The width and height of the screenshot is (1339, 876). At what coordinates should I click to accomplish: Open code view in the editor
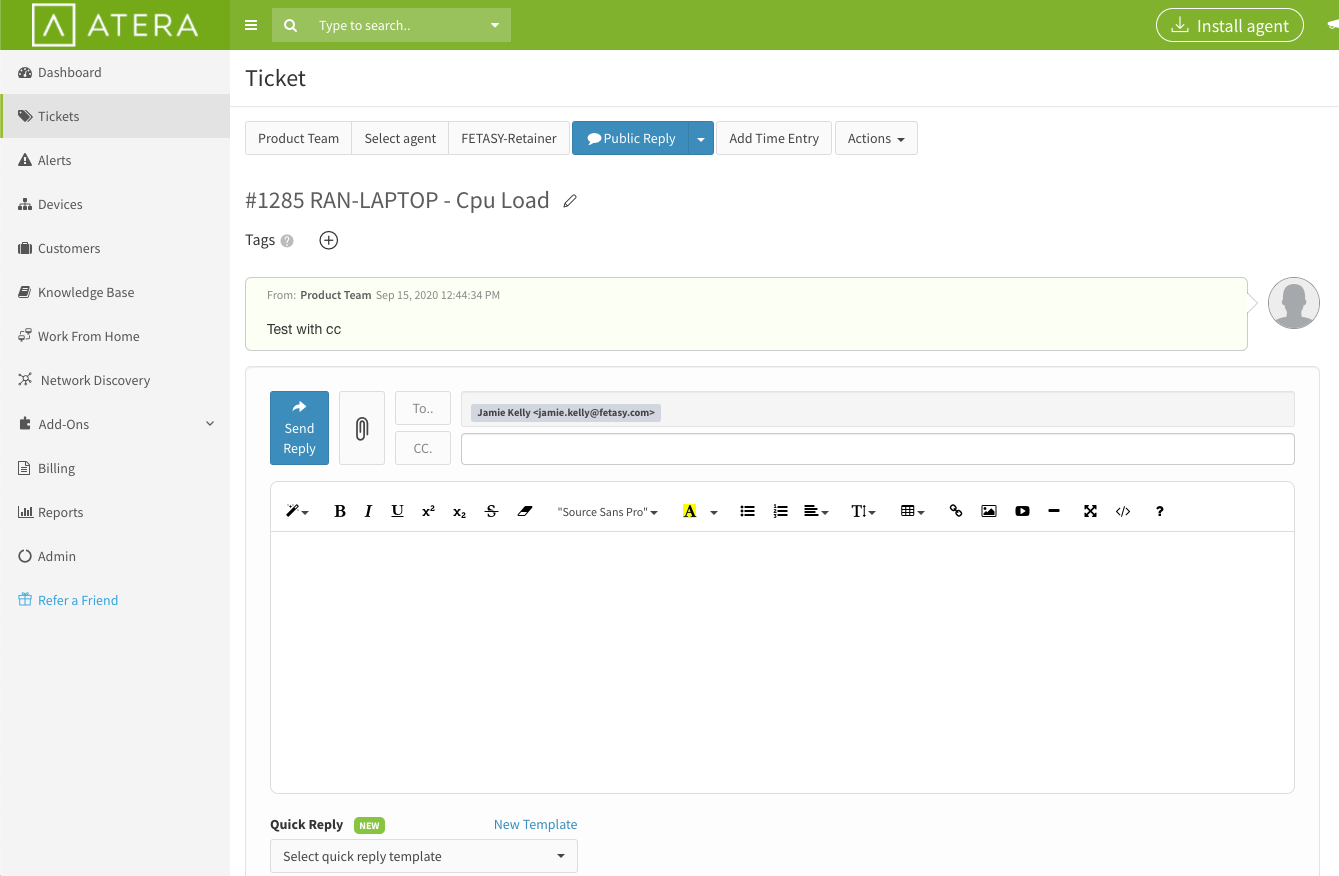click(1123, 511)
